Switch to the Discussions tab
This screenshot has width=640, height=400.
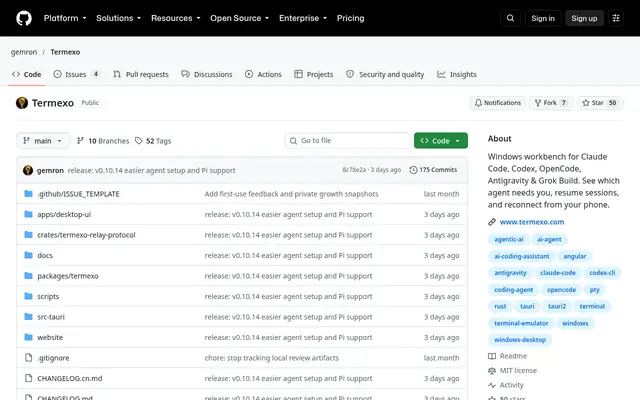pos(207,74)
